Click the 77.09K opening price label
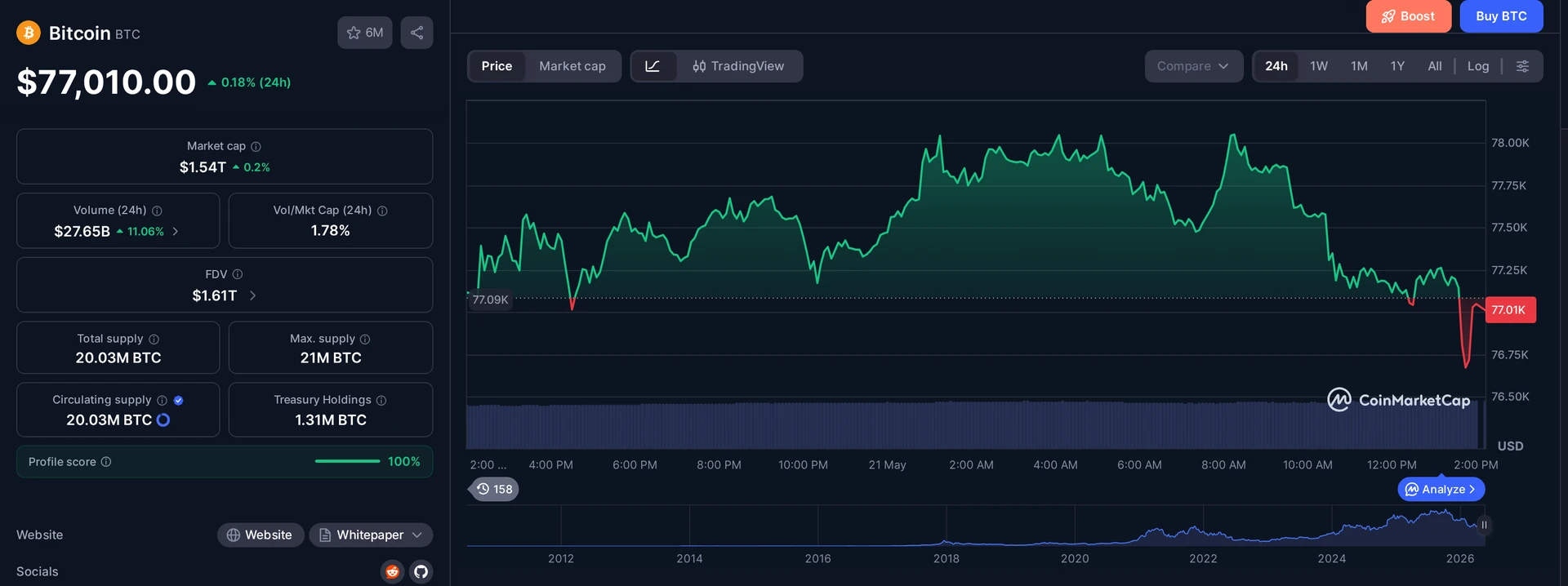Screen dimensions: 1568x586 pyautogui.click(x=490, y=300)
